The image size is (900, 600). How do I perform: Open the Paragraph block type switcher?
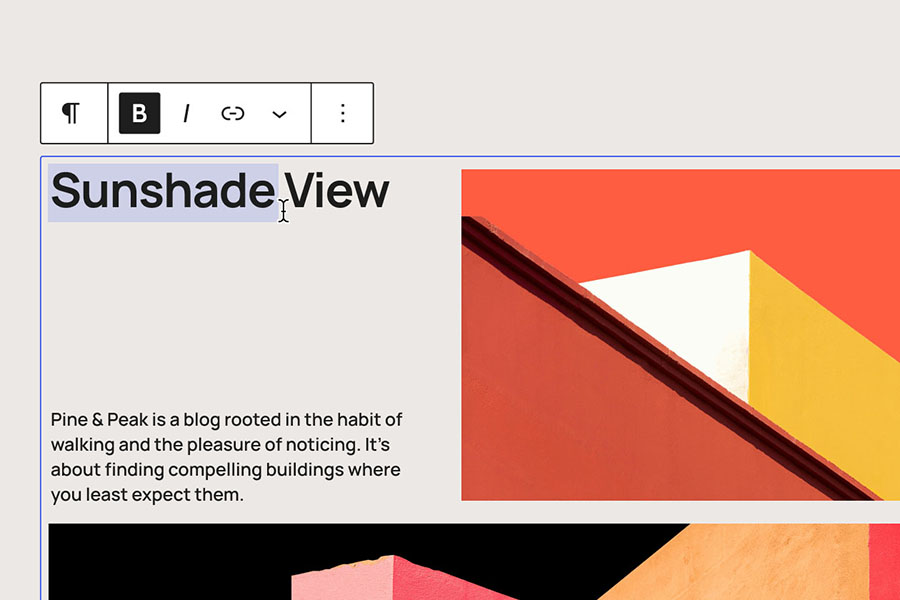click(71, 113)
